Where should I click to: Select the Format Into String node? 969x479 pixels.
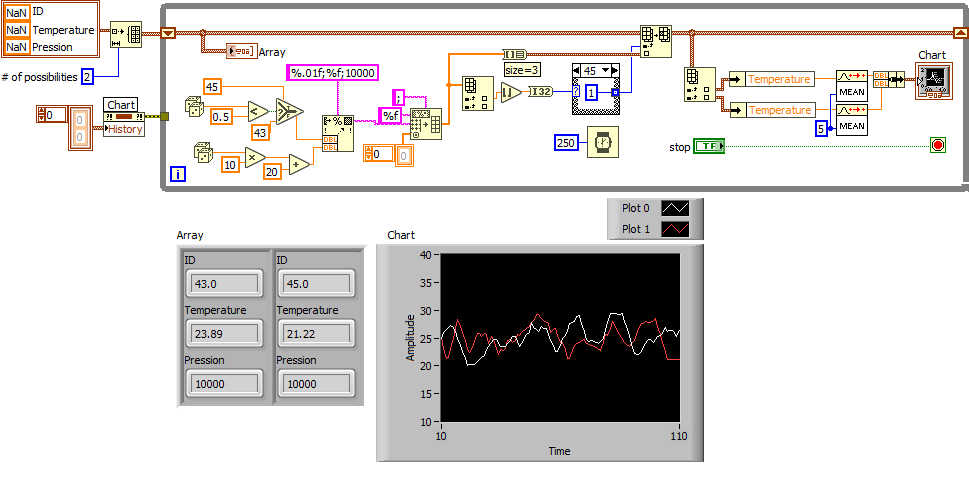pos(337,133)
